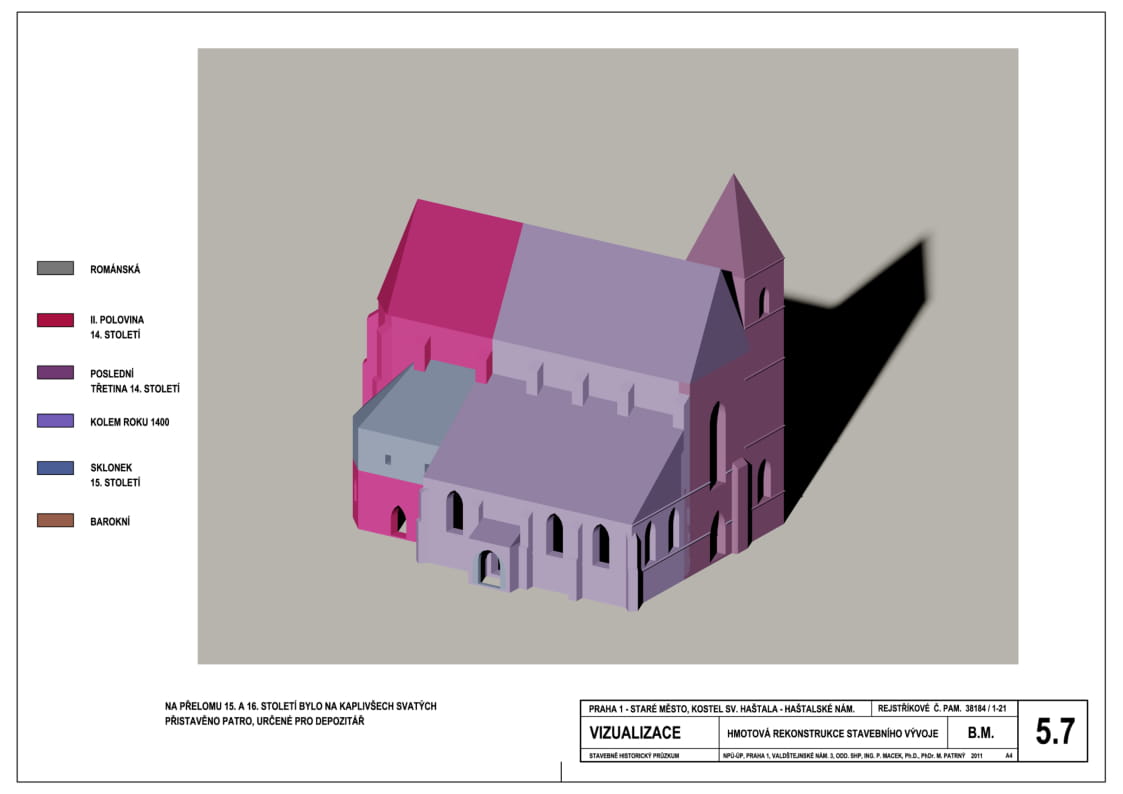
Task: Click the VIZUALIZACE title in the title block
Action: [635, 733]
